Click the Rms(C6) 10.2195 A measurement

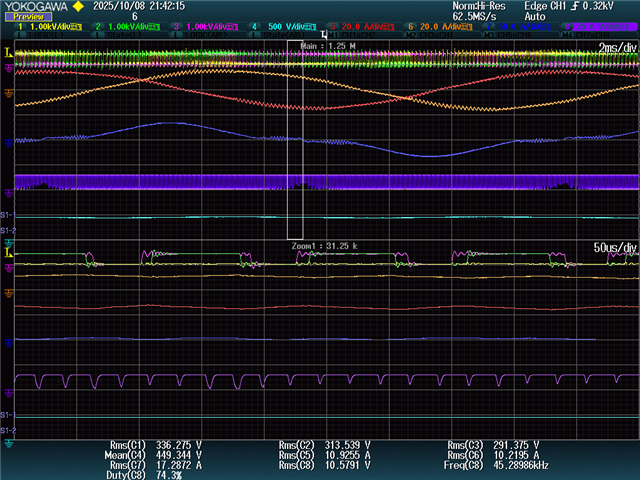tap(493, 455)
